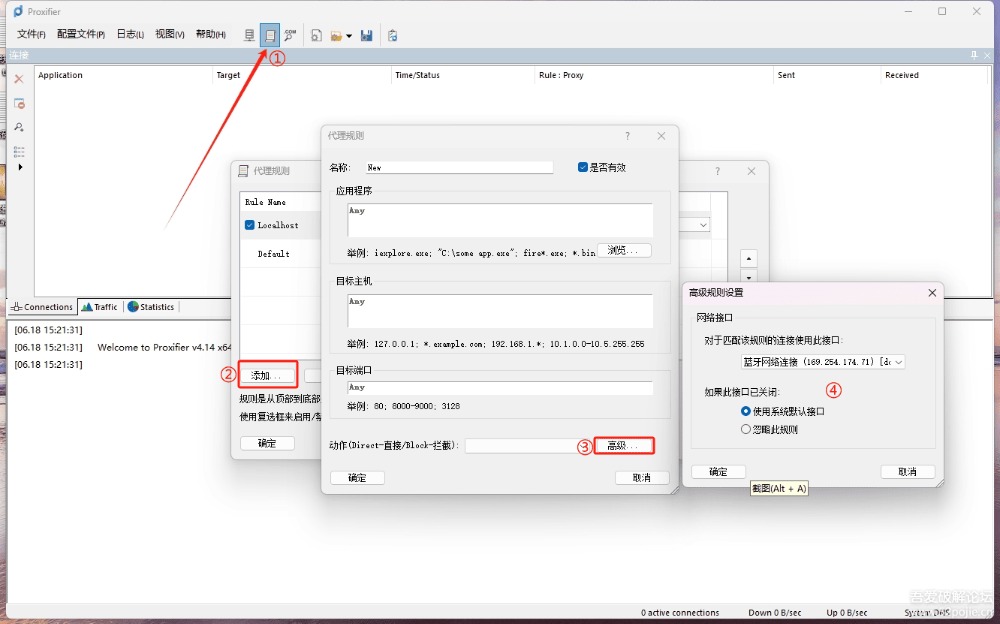Click the save profile floppy disk icon
This screenshot has height=624, width=1000.
click(x=367, y=35)
